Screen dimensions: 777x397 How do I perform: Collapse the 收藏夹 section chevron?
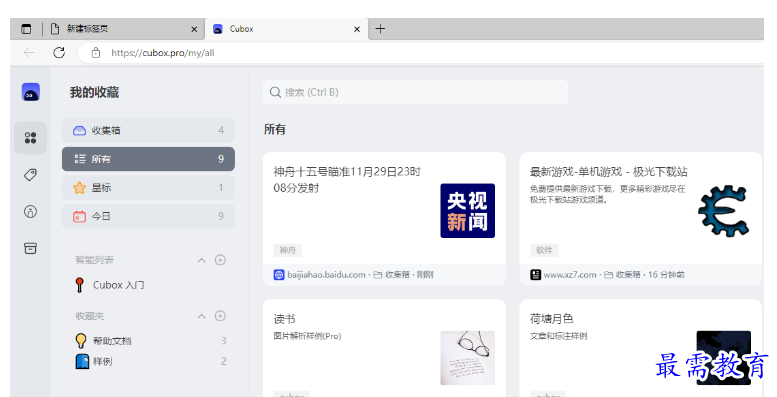pyautogui.click(x=201, y=316)
